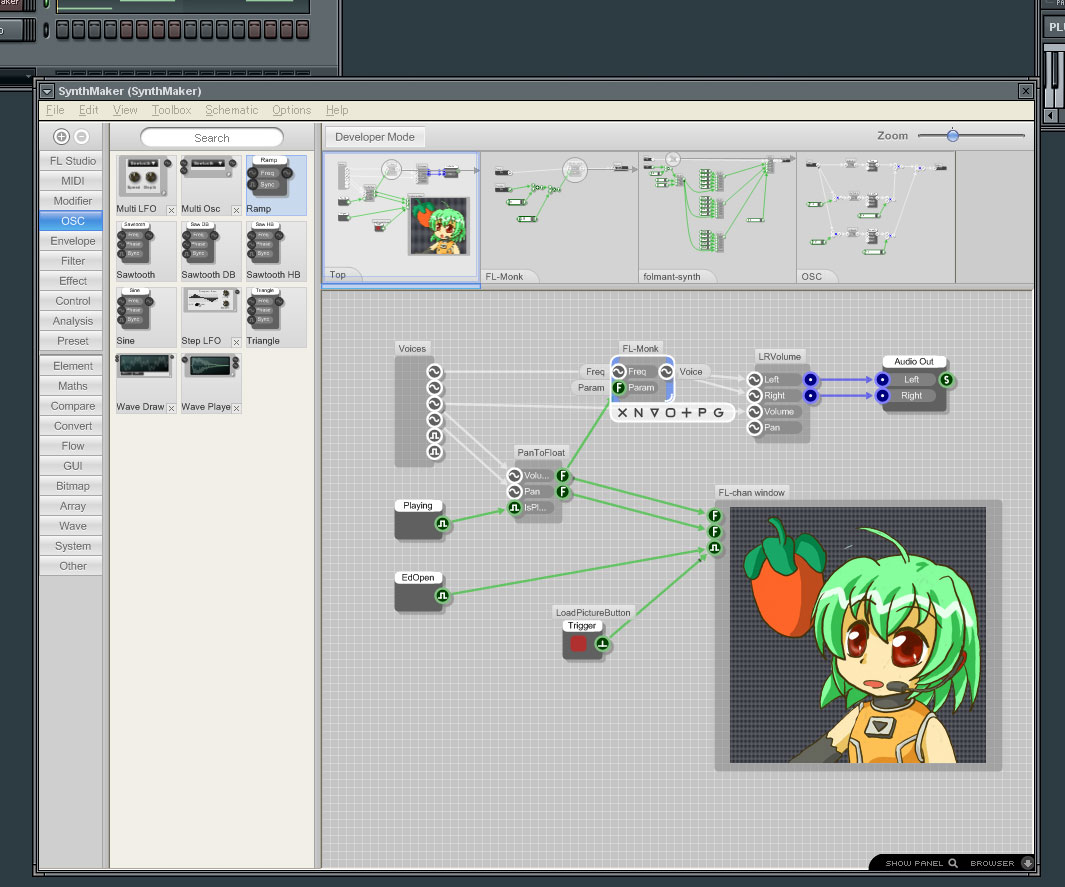
Task: Click PanToFloat's Volu... input connector
Action: (x=515, y=475)
